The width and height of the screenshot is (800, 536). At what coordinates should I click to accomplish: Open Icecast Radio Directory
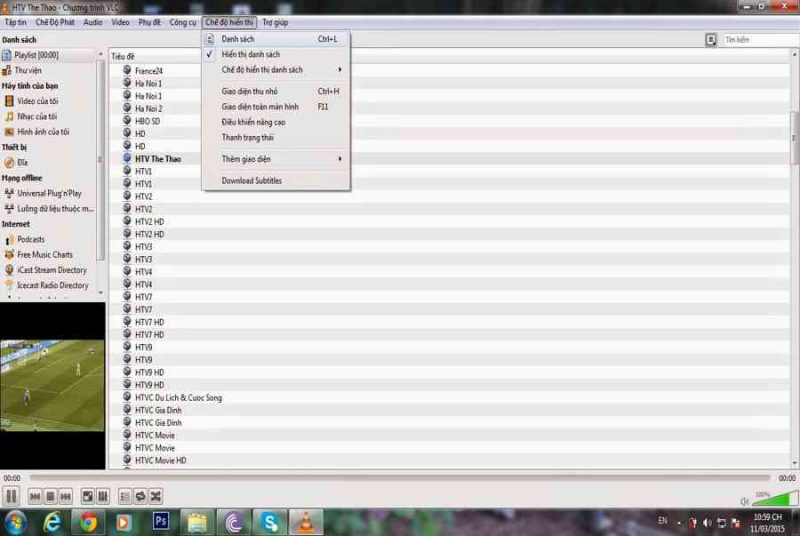pyautogui.click(x=48, y=285)
